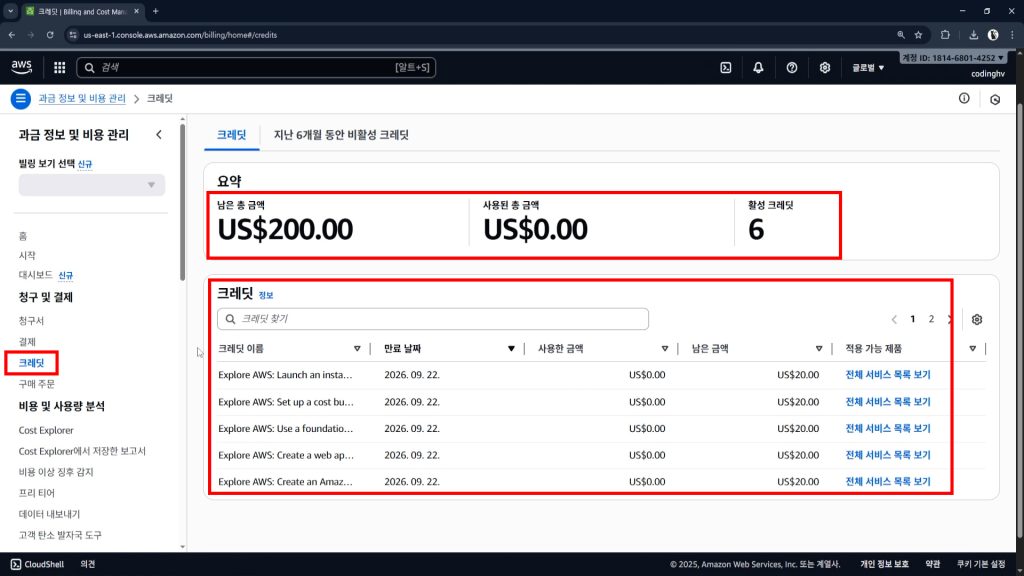This screenshot has height=576, width=1024.
Task: Click 과금 정보 및 비용 관리 breadcrumb link
Action: point(82,99)
